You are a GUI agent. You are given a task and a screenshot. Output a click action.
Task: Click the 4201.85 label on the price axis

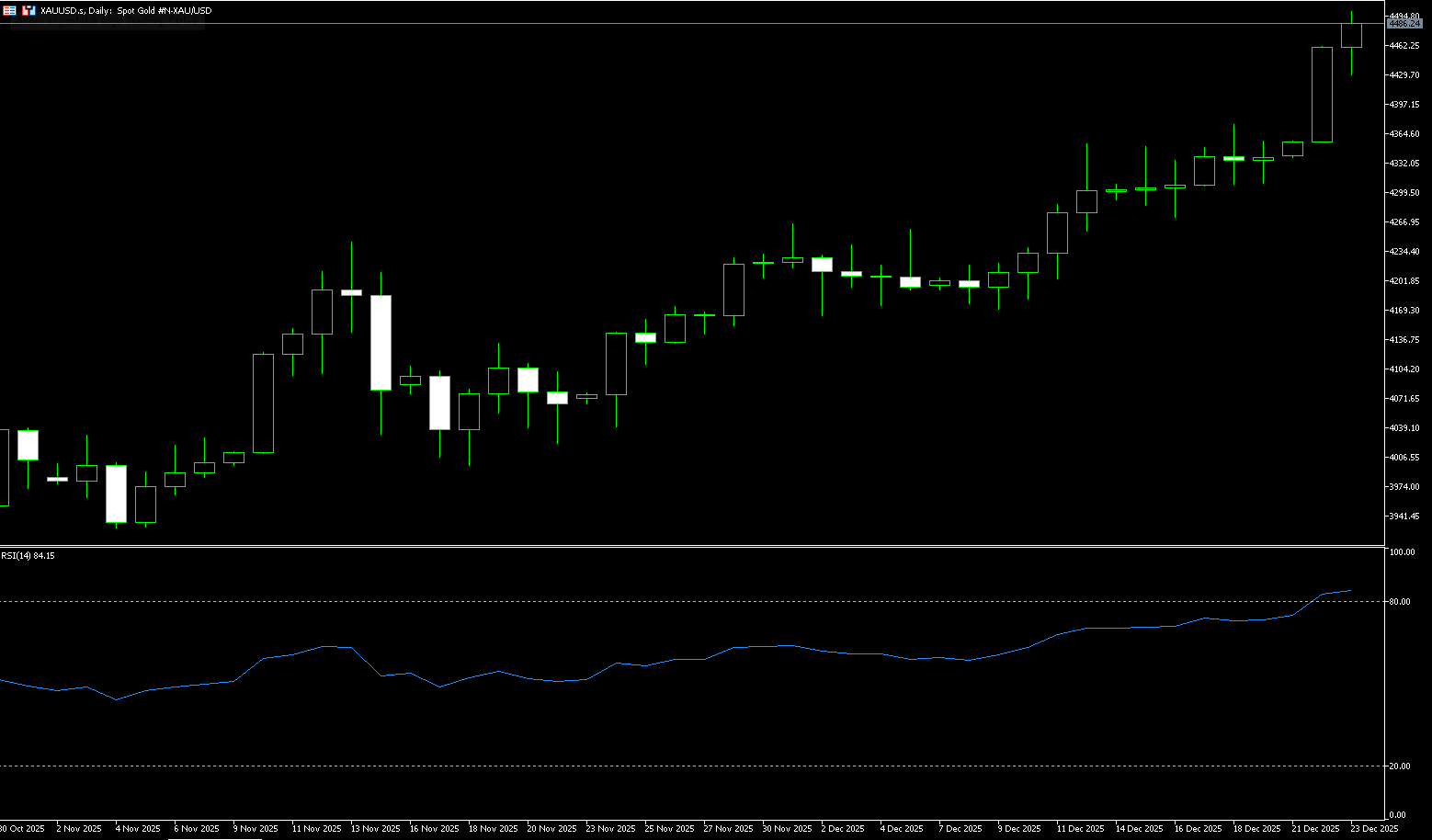coord(1404,281)
